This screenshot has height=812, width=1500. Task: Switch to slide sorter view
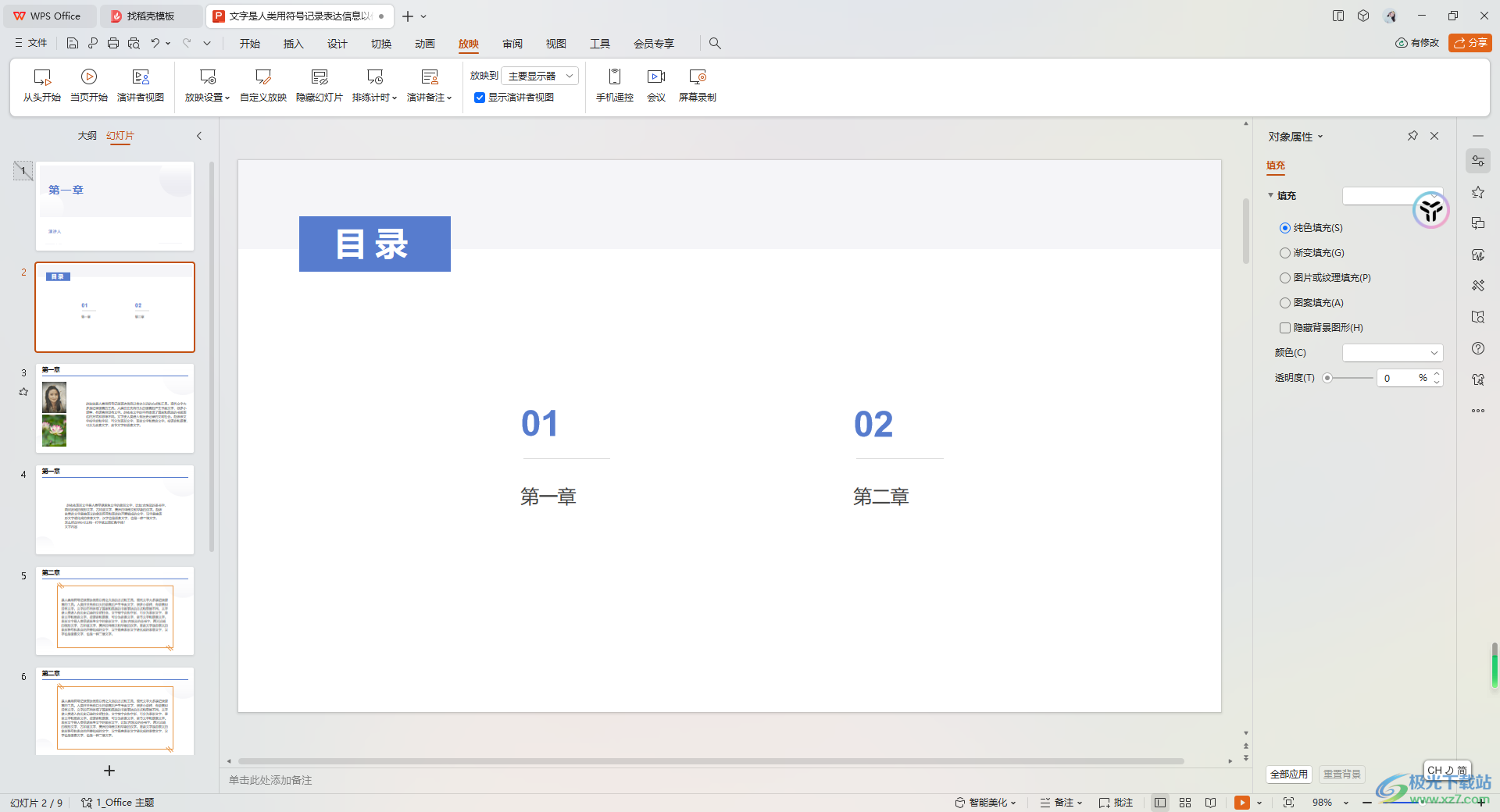tap(1185, 803)
